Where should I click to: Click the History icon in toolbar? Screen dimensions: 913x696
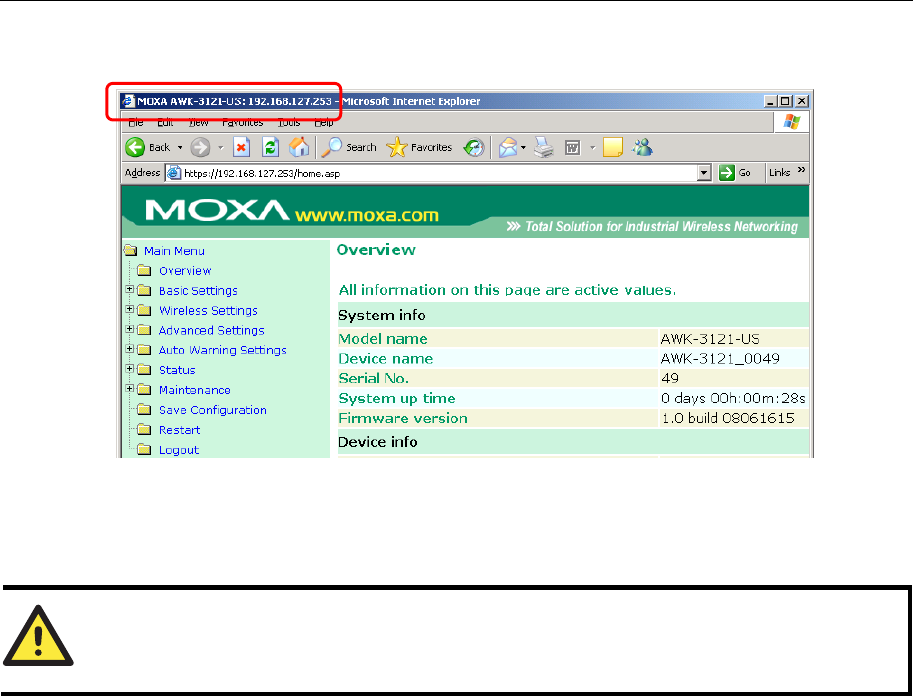[474, 147]
